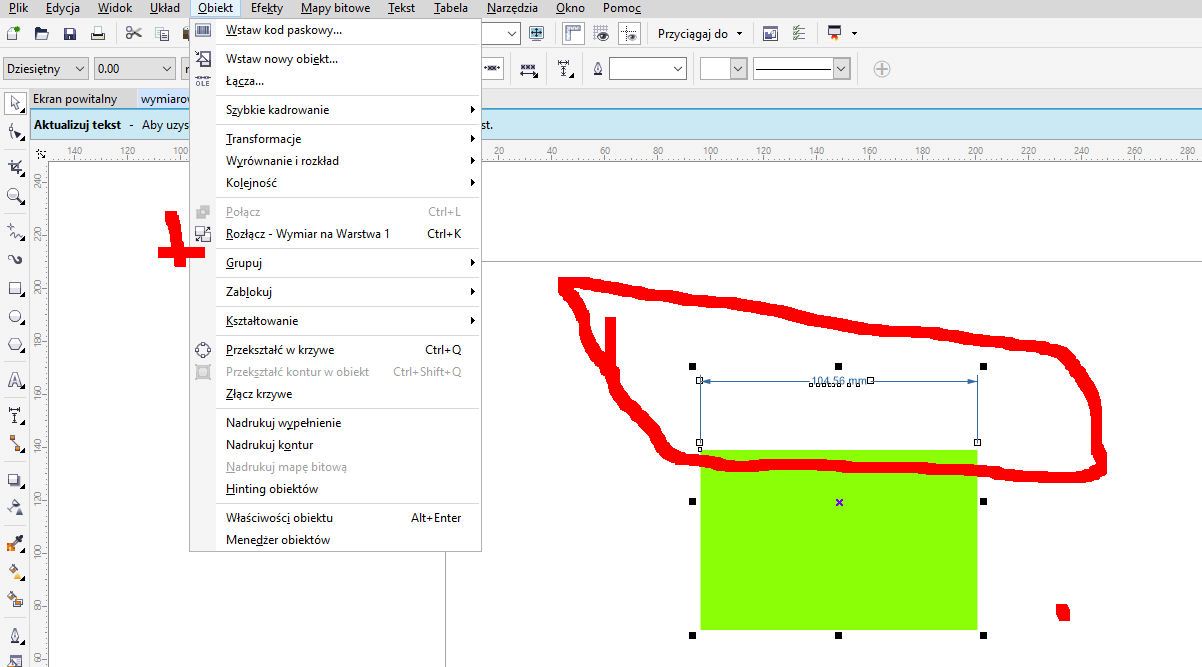
Task: Click the Save floppy disk icon
Action: [70, 33]
